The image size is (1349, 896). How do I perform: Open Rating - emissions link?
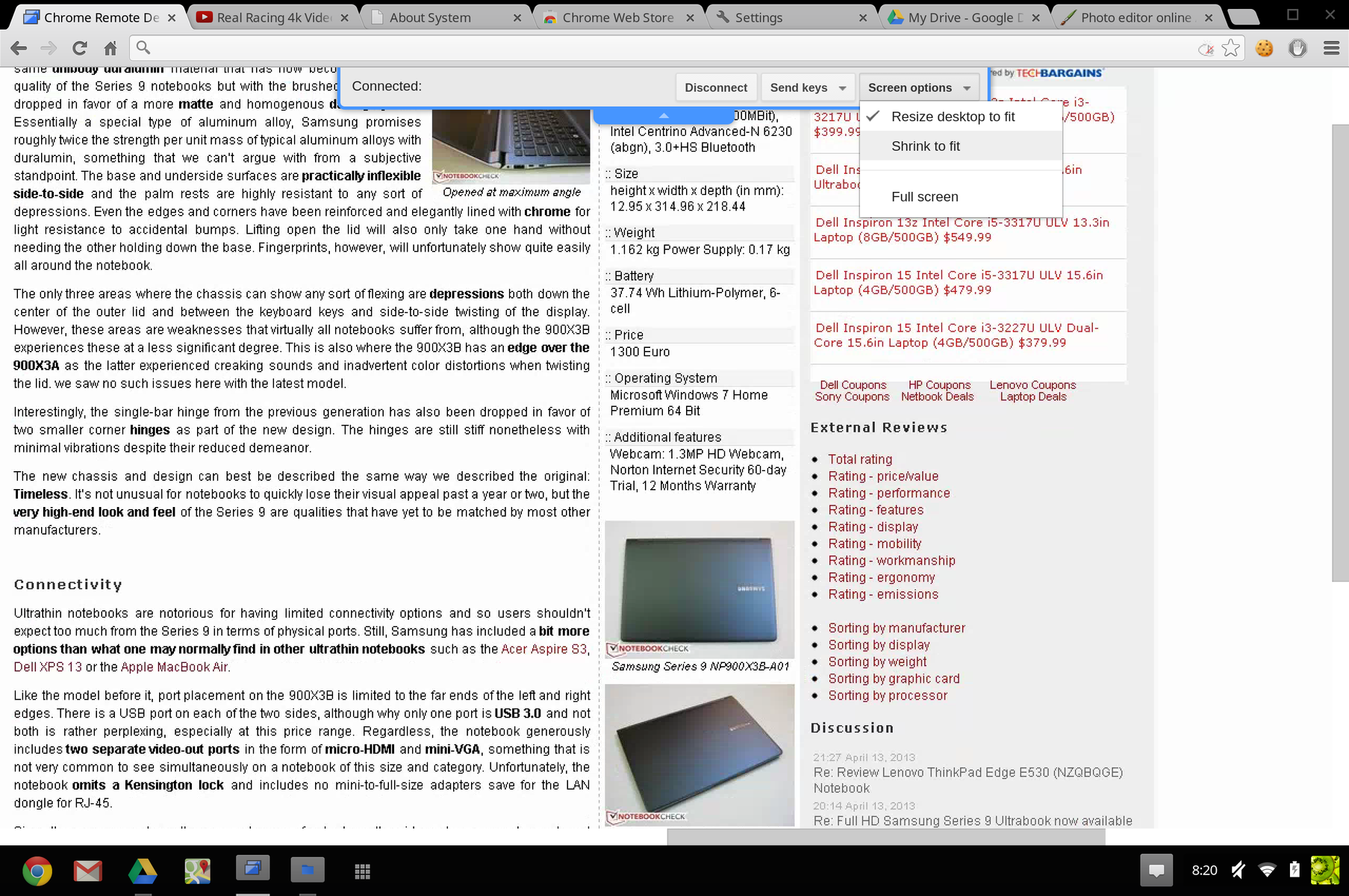(x=883, y=595)
